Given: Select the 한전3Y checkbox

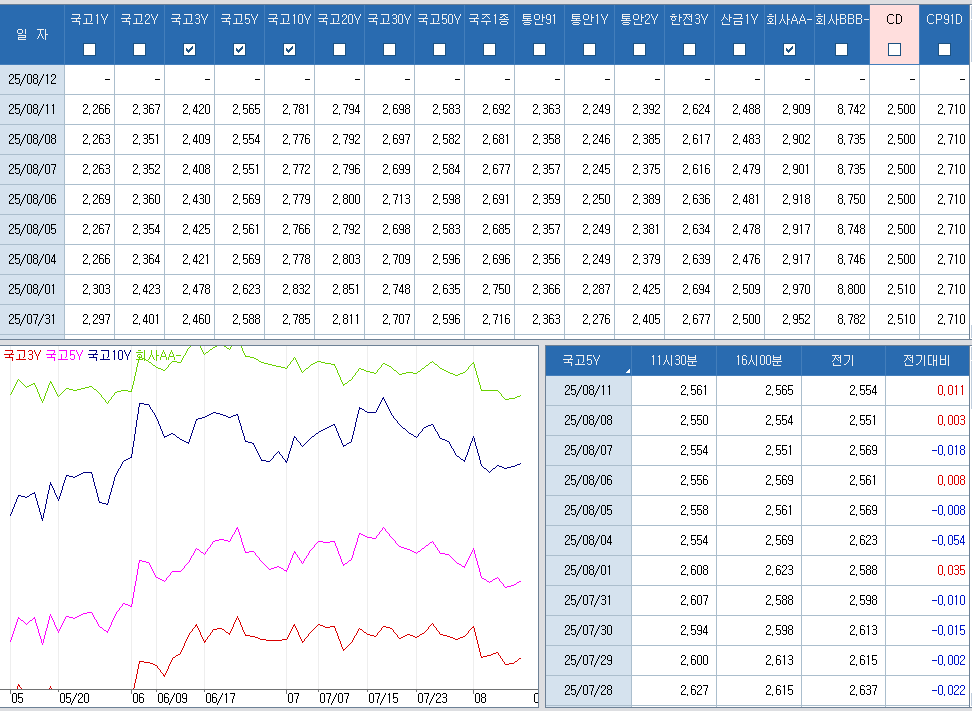Looking at the screenshot, I should pos(690,50).
